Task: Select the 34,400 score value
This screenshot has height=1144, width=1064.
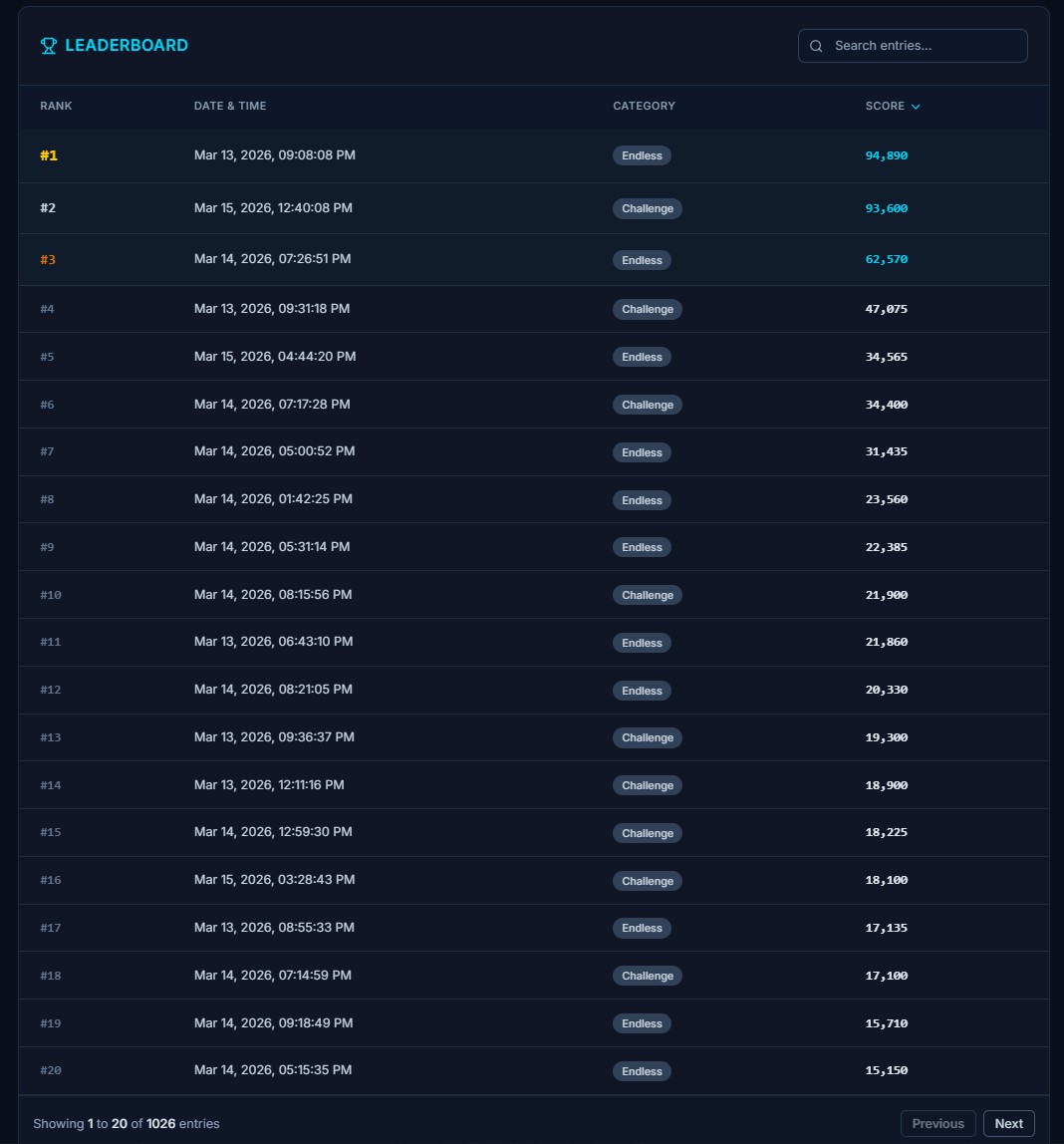Action: tap(886, 405)
